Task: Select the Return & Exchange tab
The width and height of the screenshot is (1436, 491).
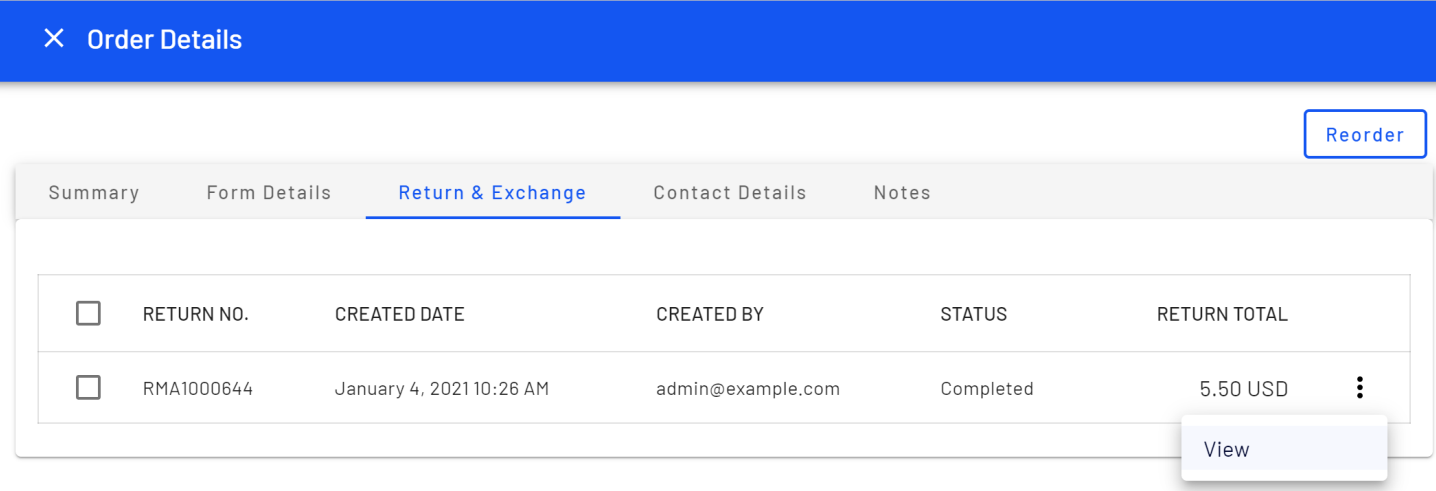Action: pos(492,193)
